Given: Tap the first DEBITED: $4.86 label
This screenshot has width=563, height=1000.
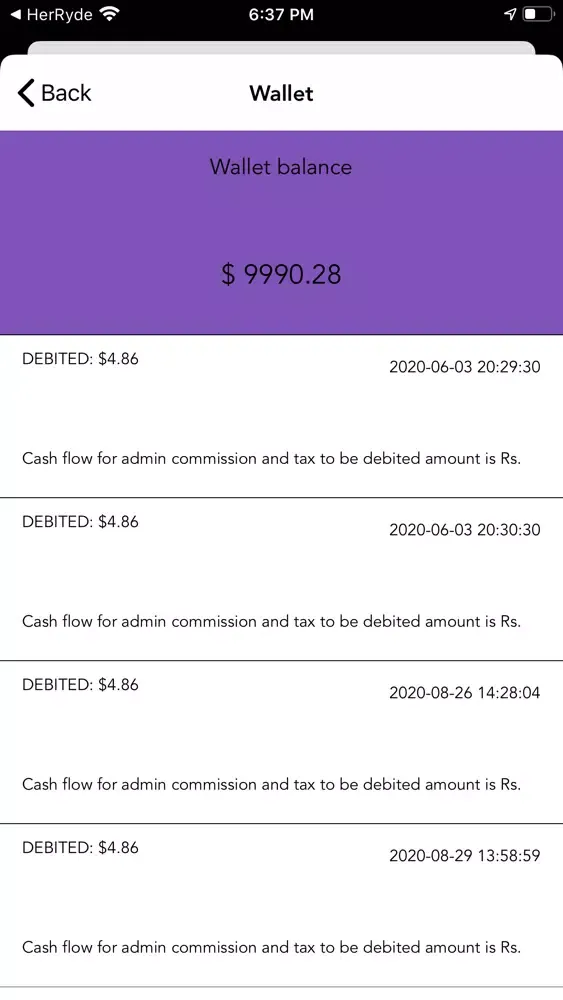Looking at the screenshot, I should pos(80,359).
